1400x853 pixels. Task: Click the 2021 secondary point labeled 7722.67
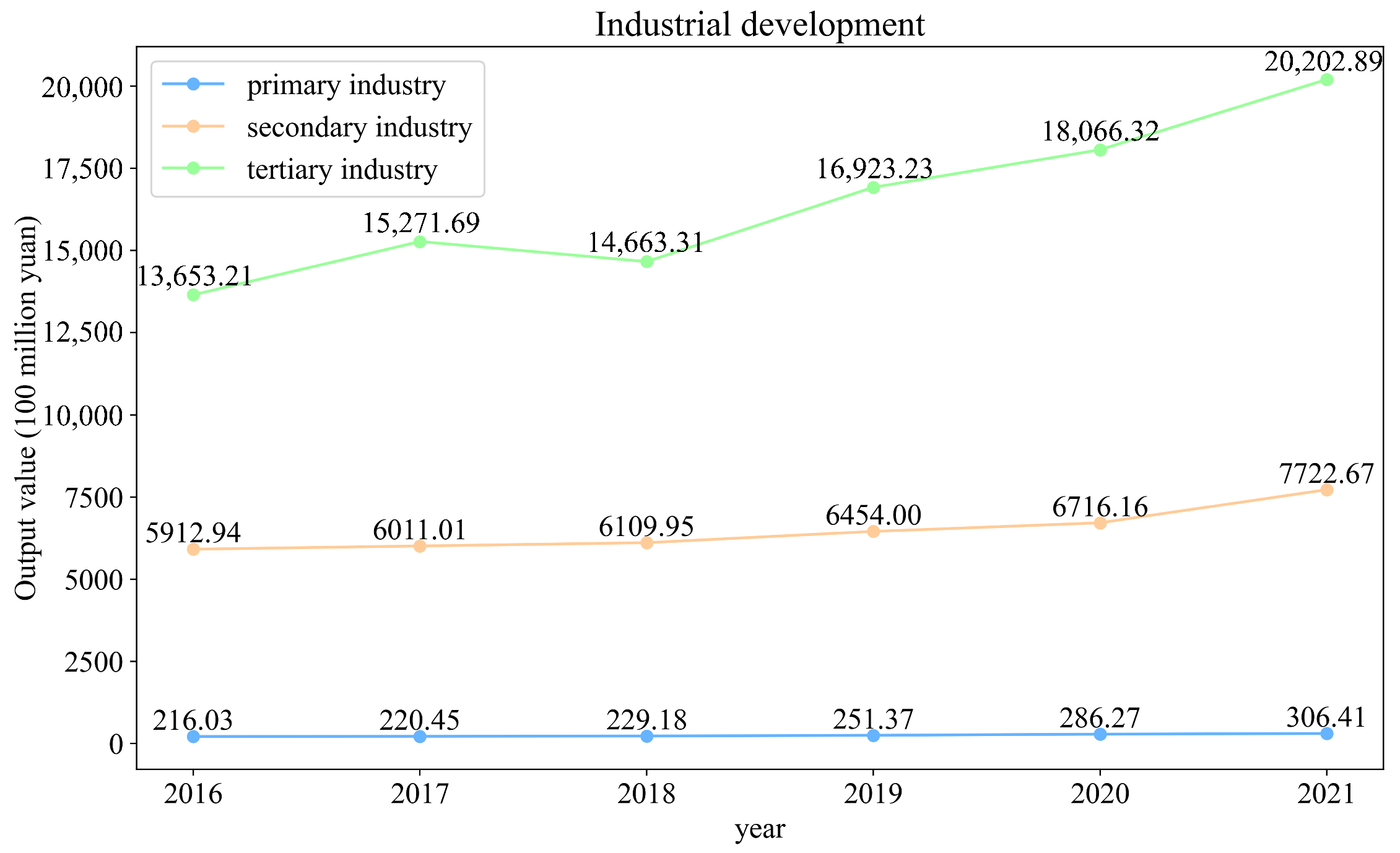click(1326, 490)
